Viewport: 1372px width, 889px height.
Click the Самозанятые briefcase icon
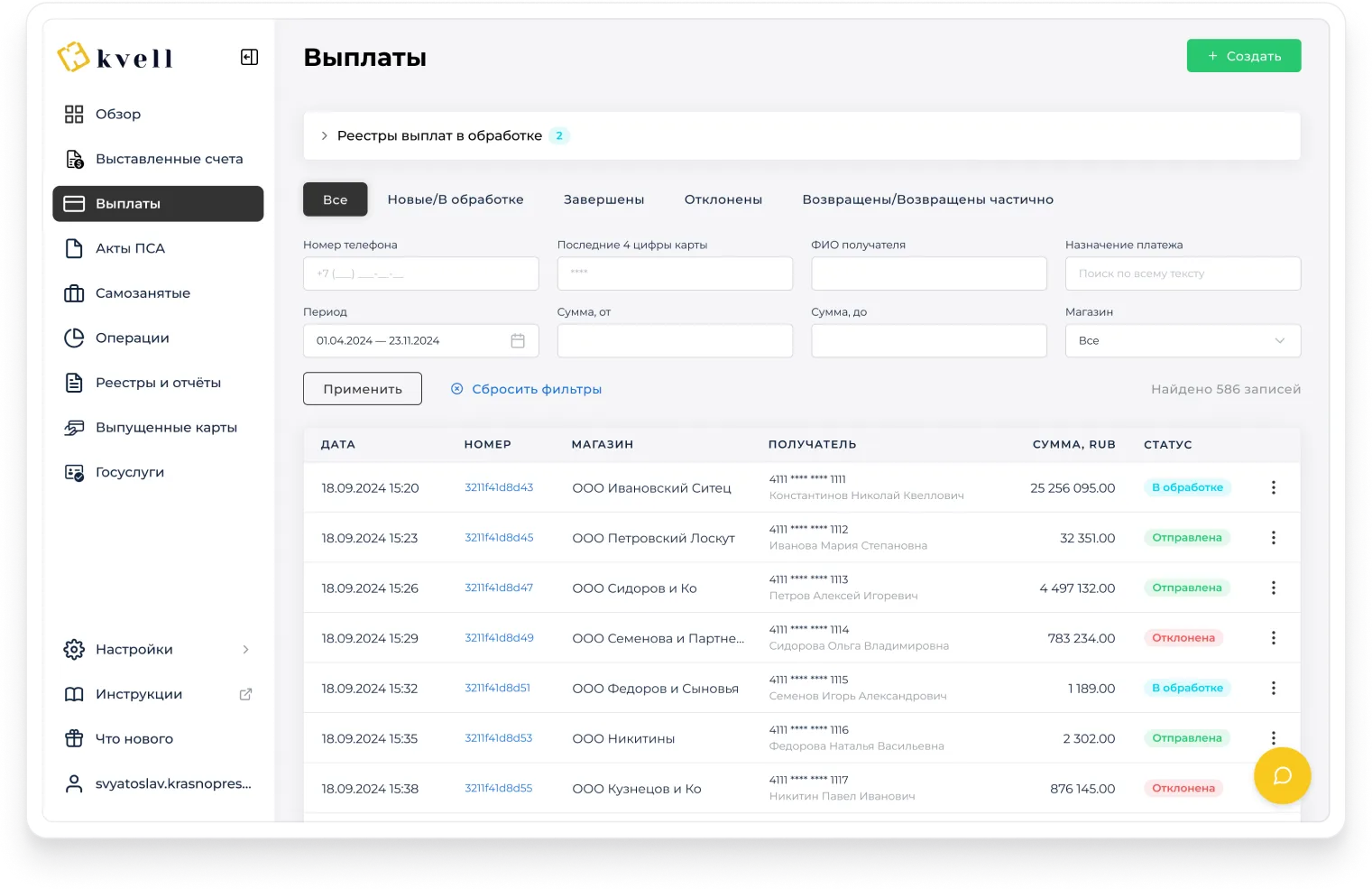coord(74,293)
